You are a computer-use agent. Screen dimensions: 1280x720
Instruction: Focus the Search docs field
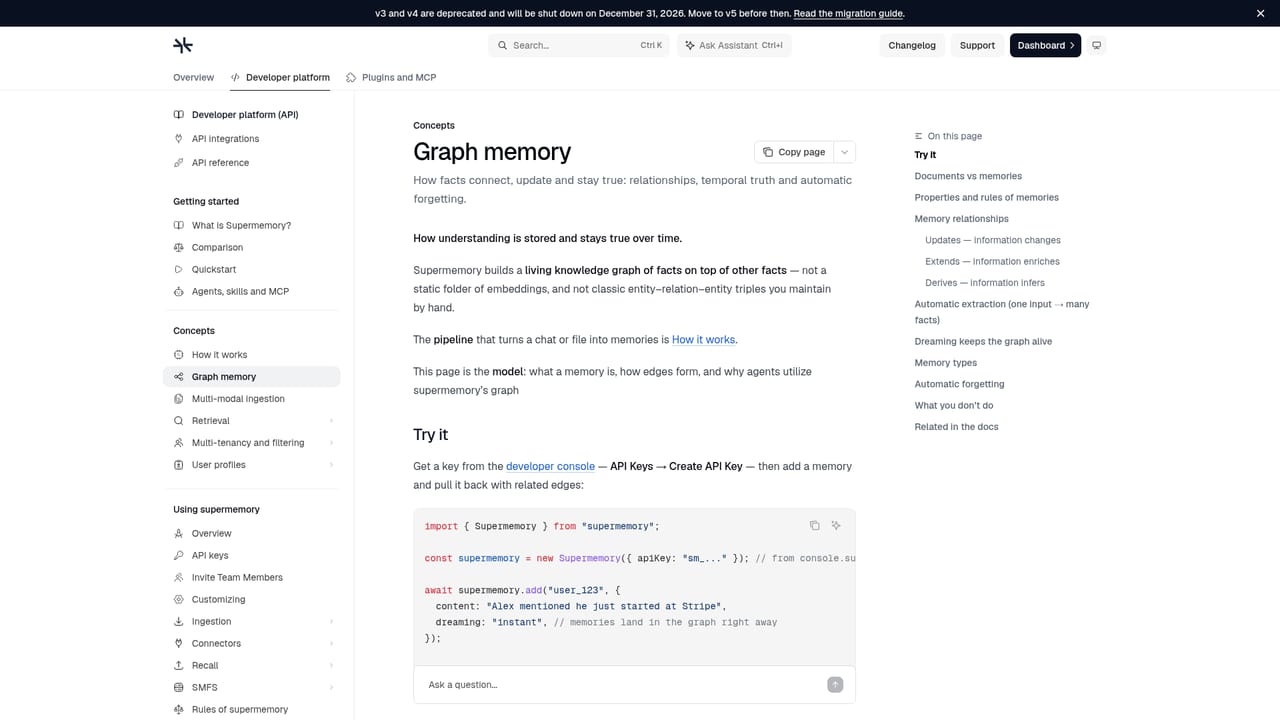click(579, 45)
